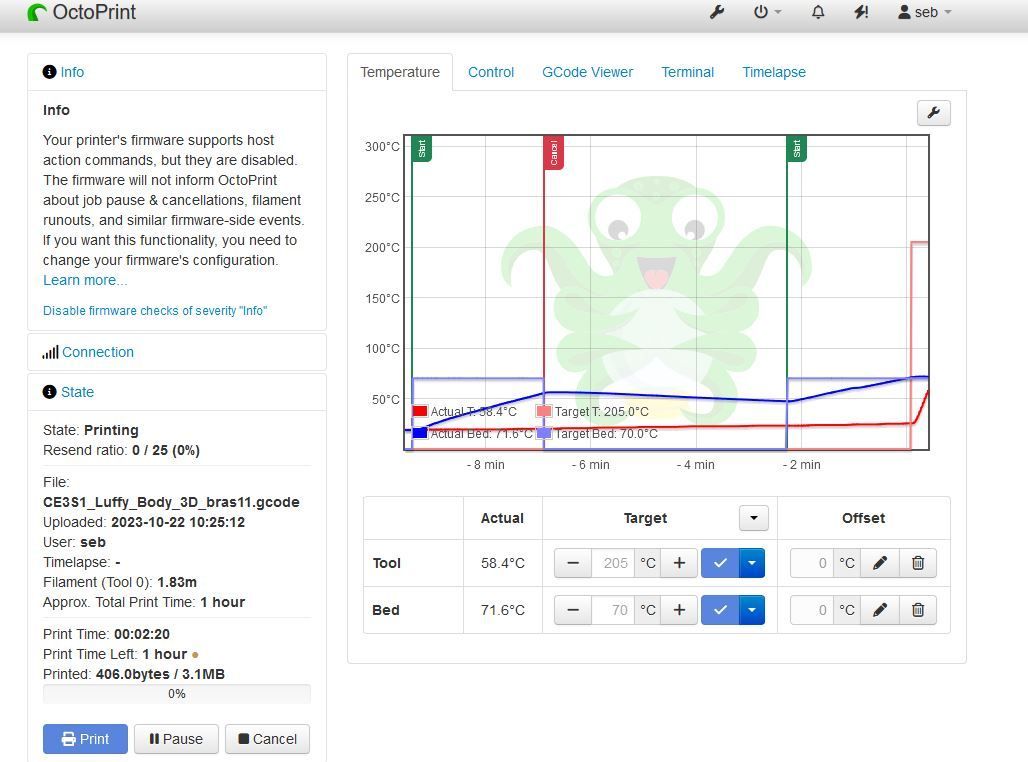Open the seb user menu
The width and height of the screenshot is (1028, 762).
tap(924, 12)
